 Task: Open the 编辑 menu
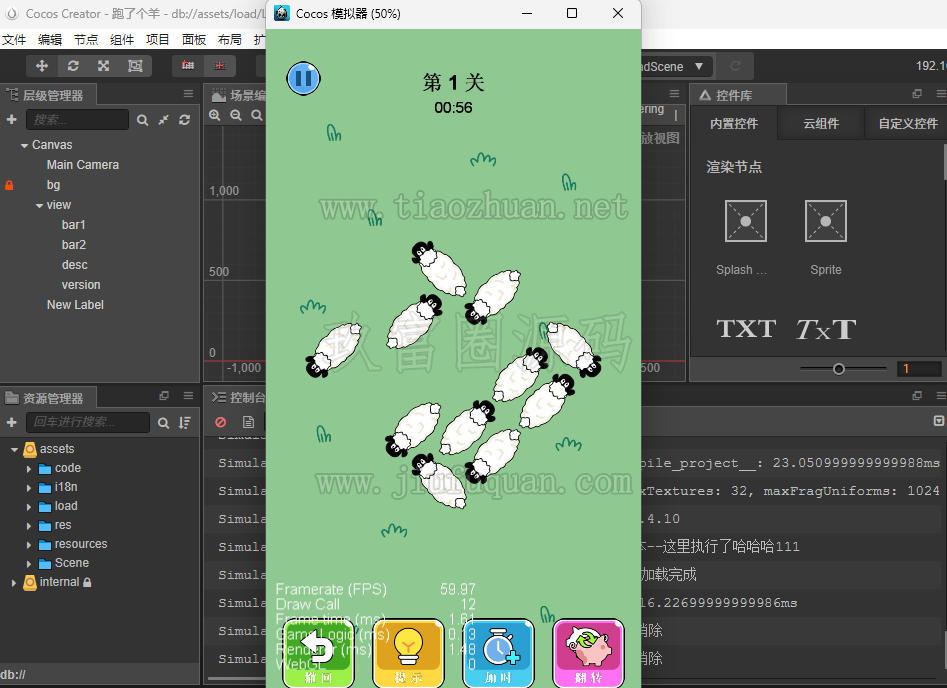coord(50,40)
